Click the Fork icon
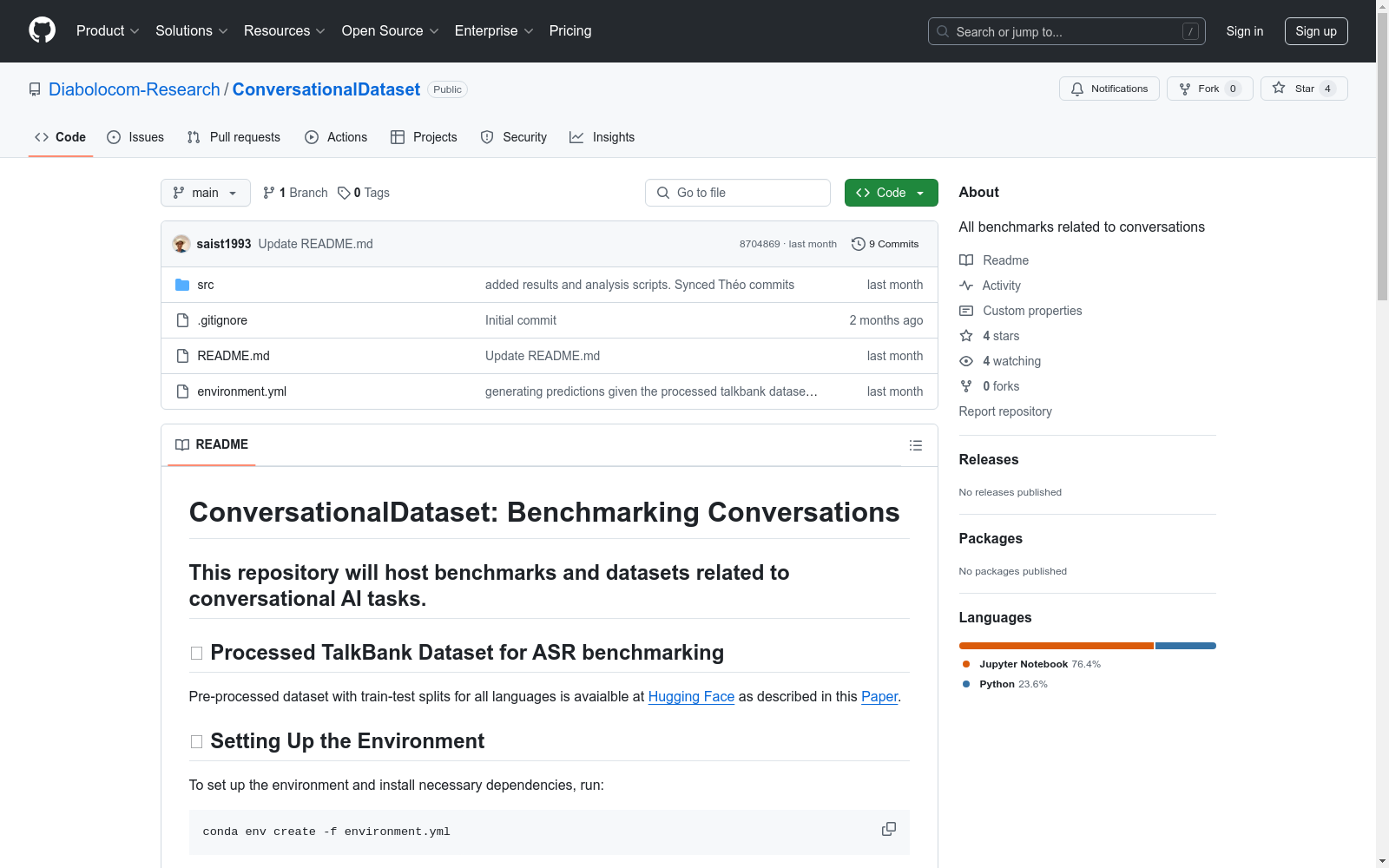Viewport: 1389px width, 868px height. [x=1185, y=89]
